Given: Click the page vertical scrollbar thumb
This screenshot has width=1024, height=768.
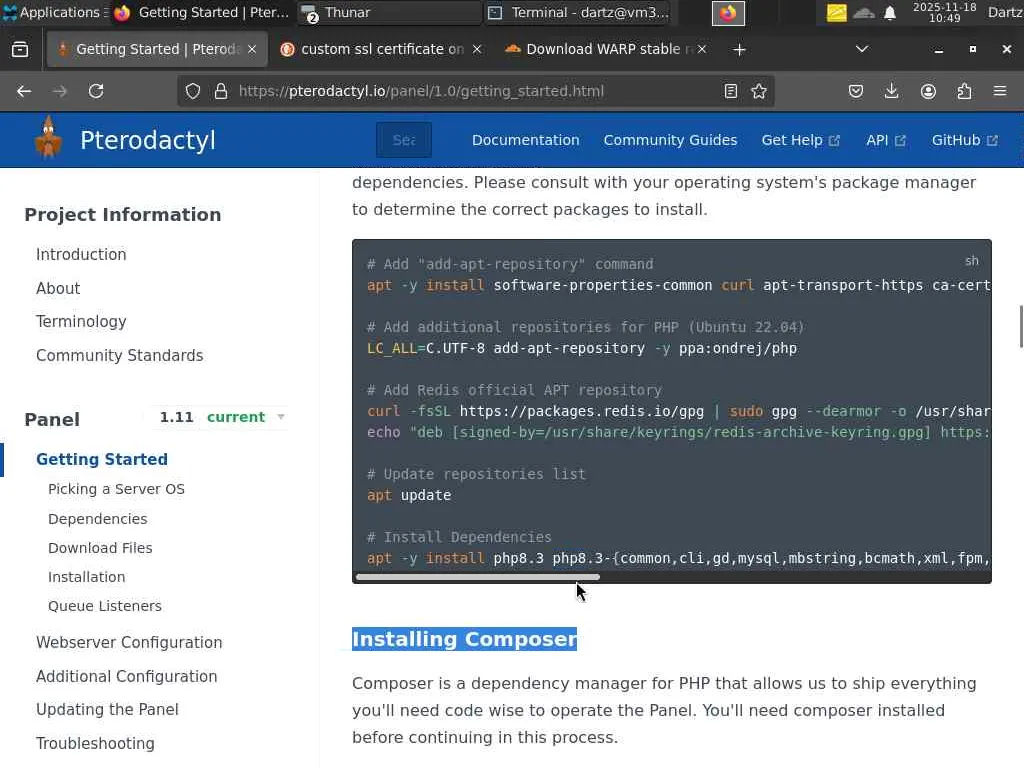Looking at the screenshot, I should tap(1021, 327).
